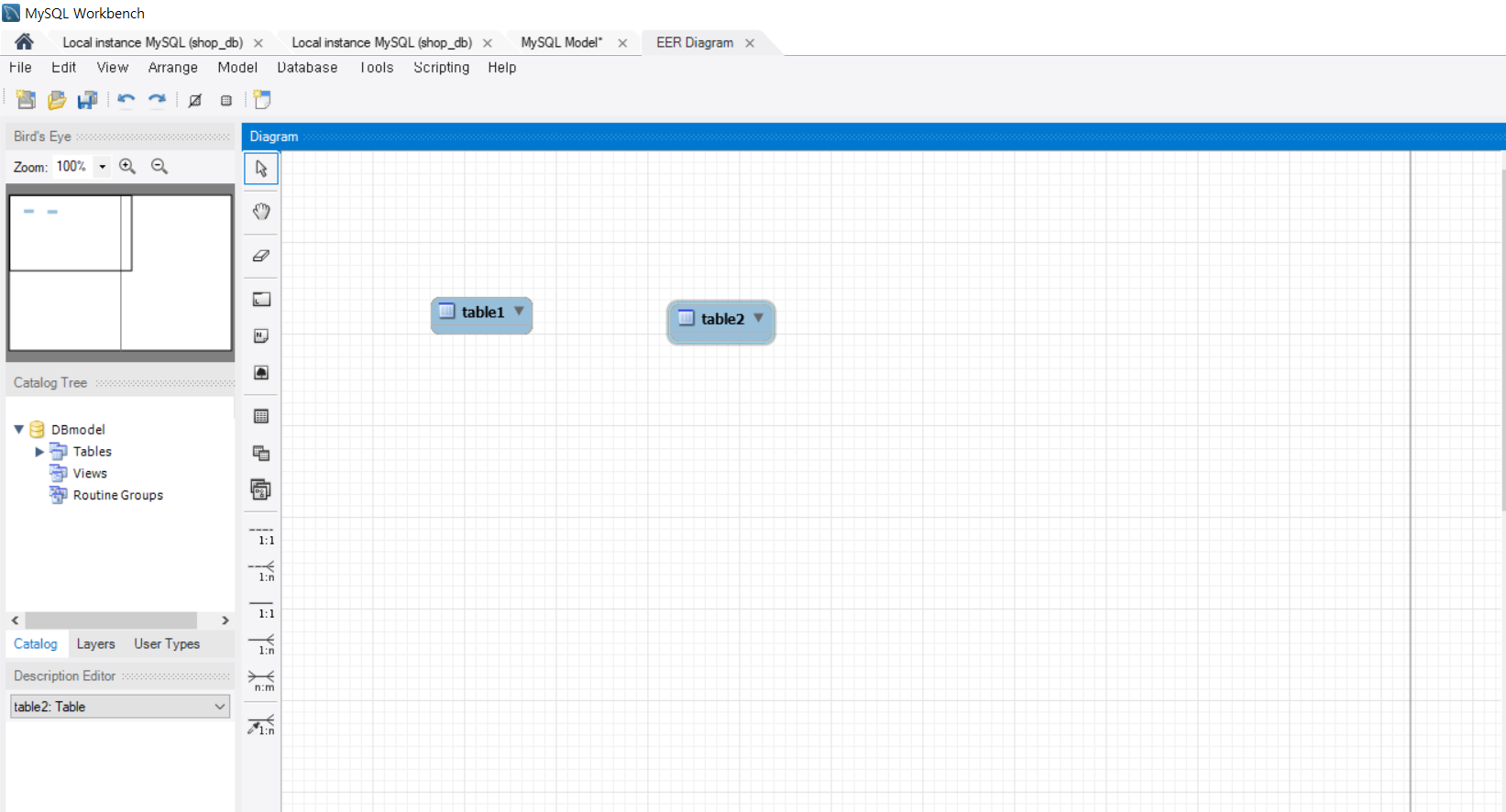Toggle grid visibility in toolbar

(x=195, y=101)
